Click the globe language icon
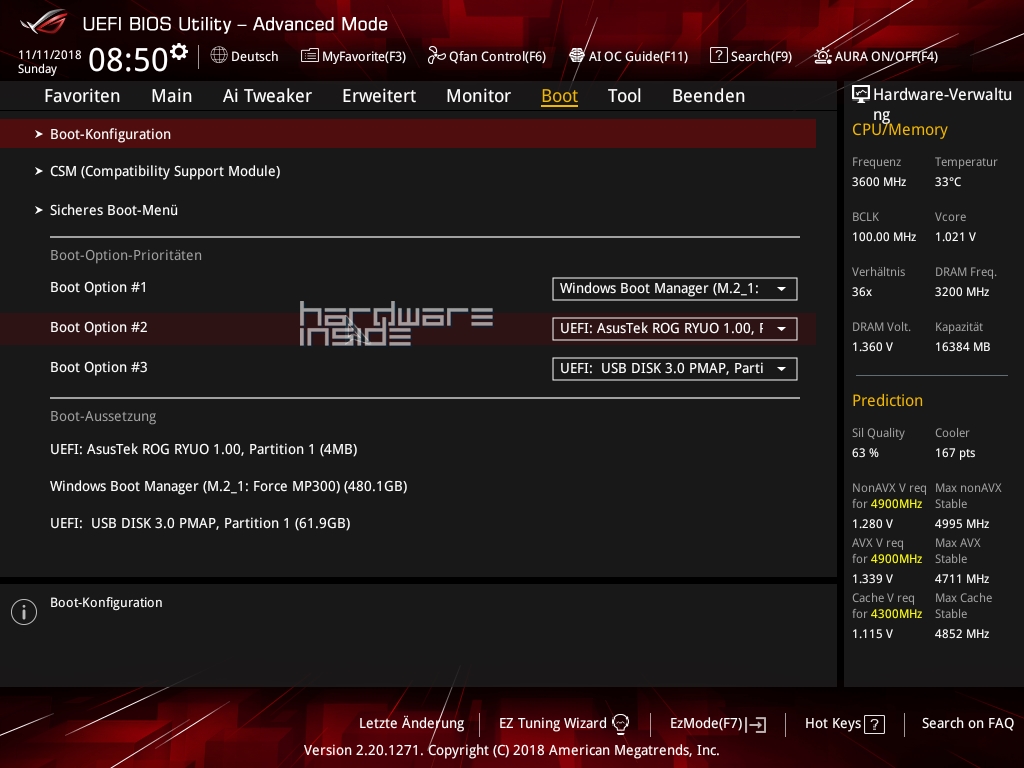1024x768 pixels. (219, 56)
